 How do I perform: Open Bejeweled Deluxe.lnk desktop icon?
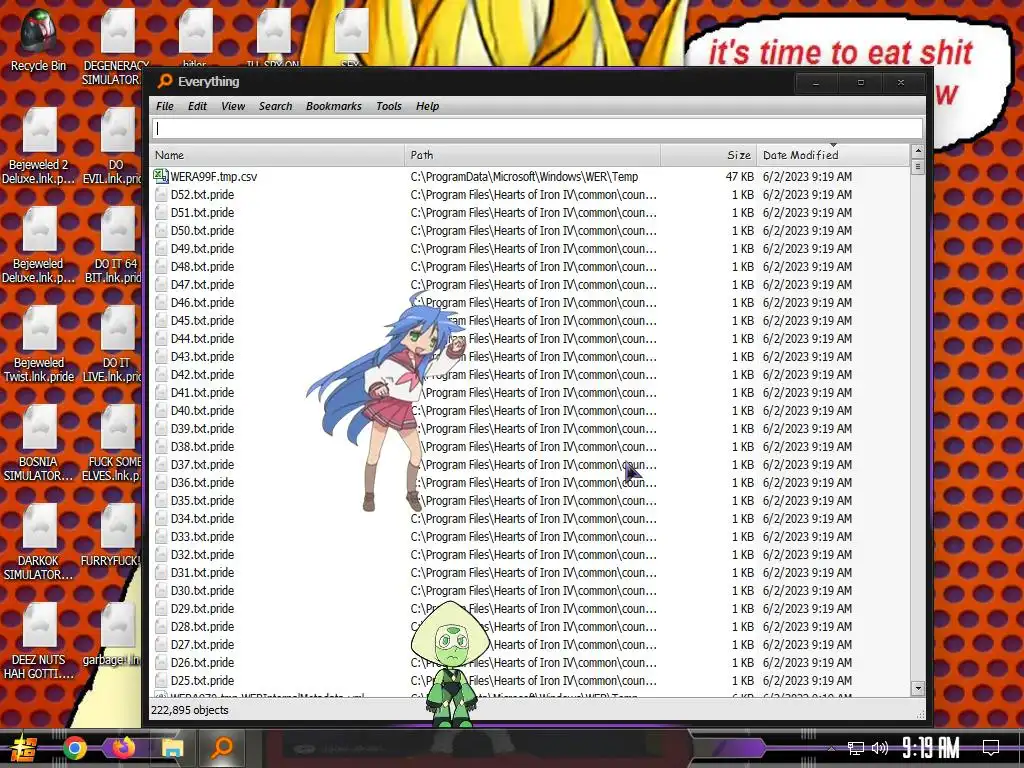pos(39,245)
